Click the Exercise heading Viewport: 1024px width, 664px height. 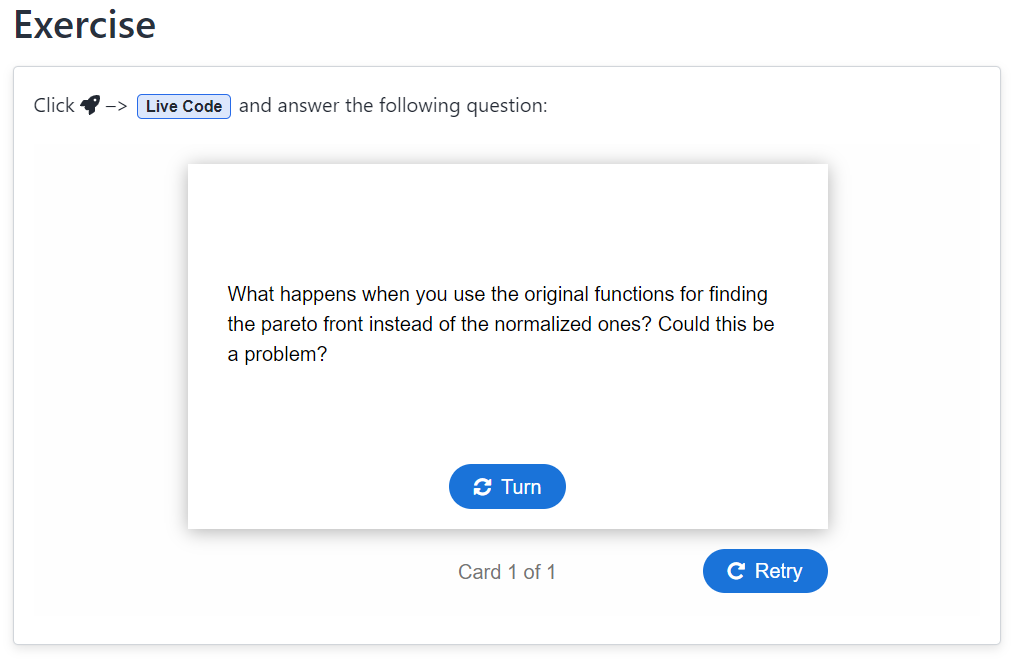click(x=85, y=25)
